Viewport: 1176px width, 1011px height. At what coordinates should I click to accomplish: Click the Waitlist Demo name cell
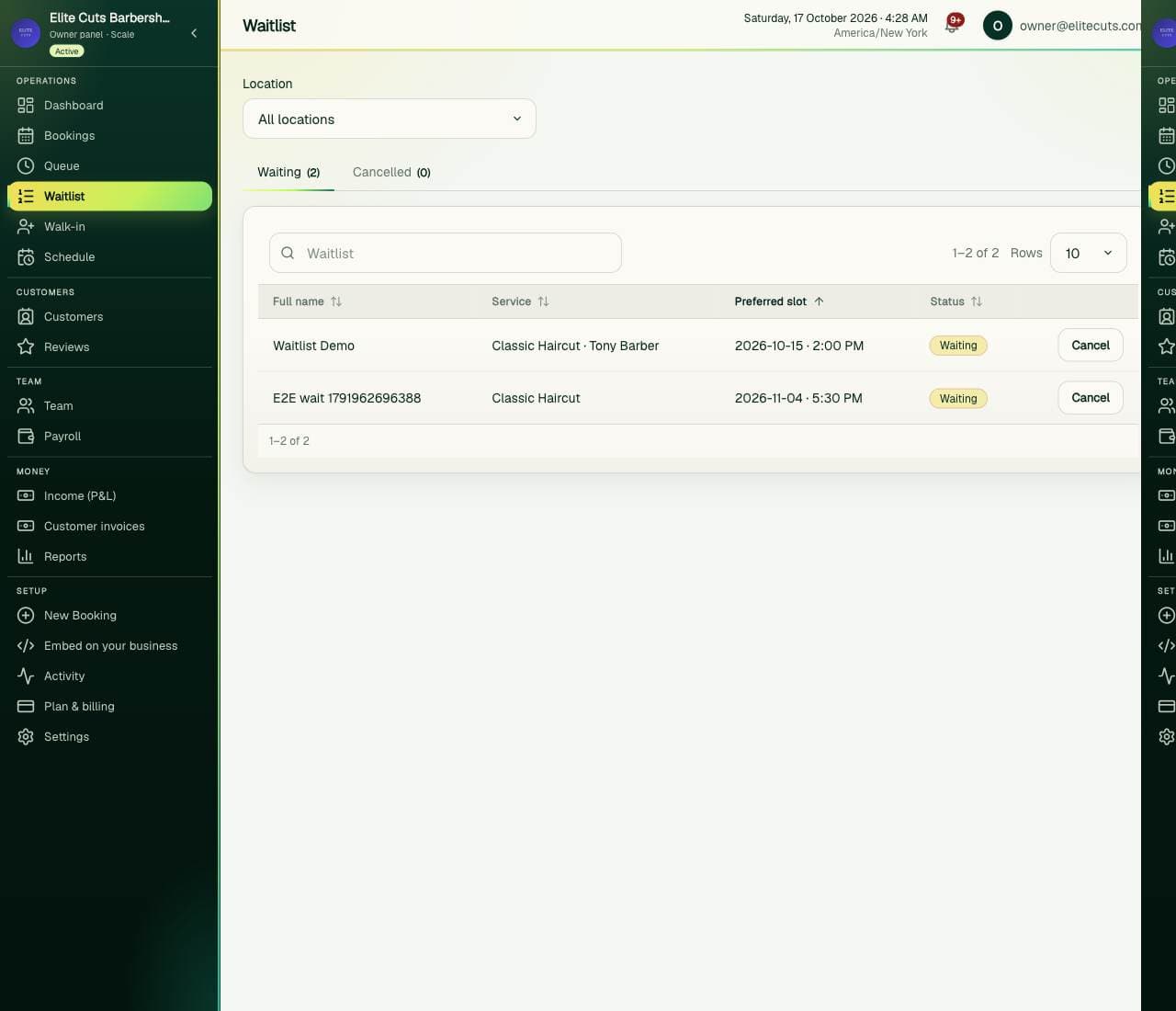pos(313,346)
